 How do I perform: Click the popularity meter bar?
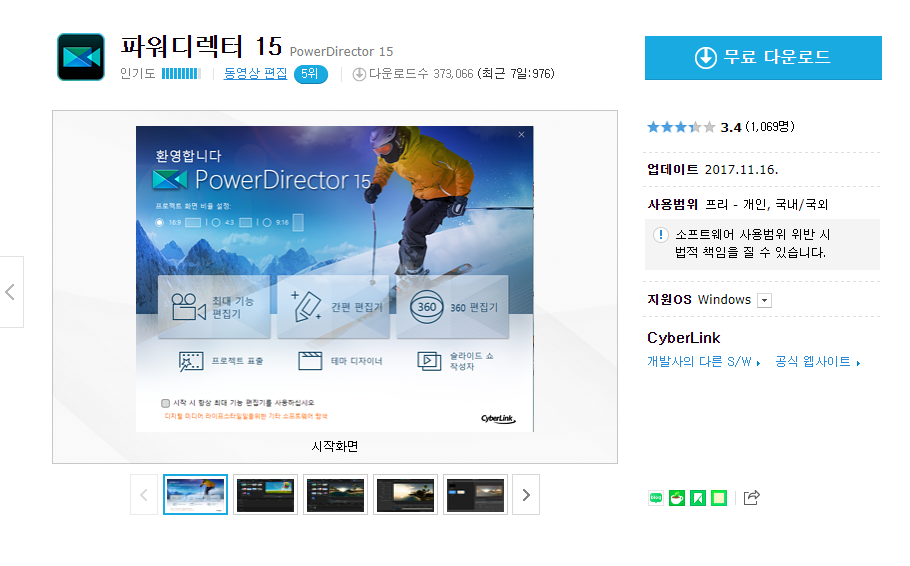181,74
